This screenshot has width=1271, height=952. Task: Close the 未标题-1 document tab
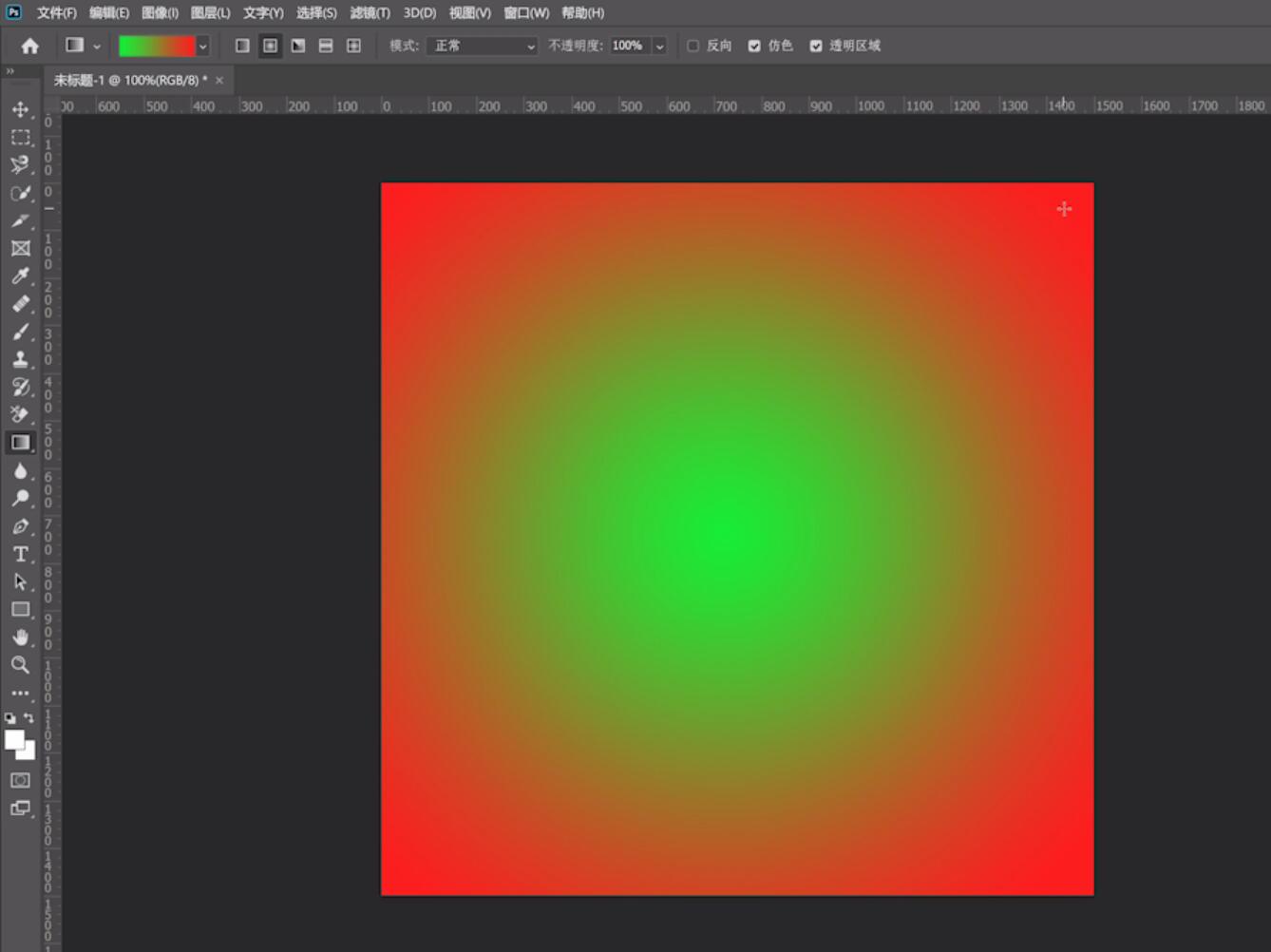[219, 80]
